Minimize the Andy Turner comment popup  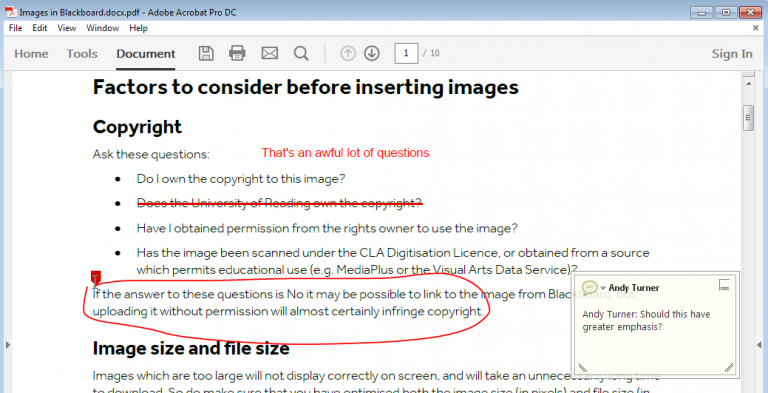tap(724, 284)
